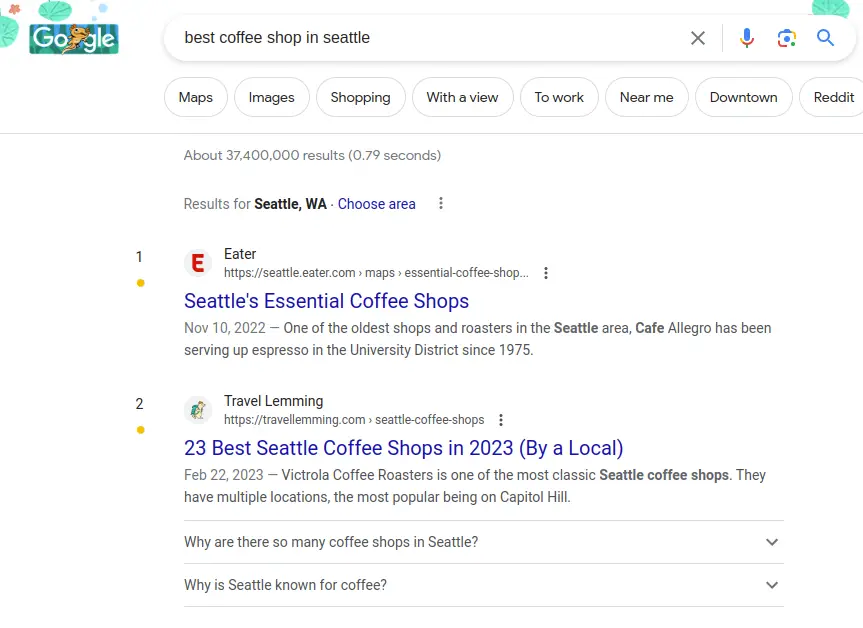Image resolution: width=863 pixels, height=628 pixels.
Task: Select the Shopping filter chip
Action: [x=361, y=97]
